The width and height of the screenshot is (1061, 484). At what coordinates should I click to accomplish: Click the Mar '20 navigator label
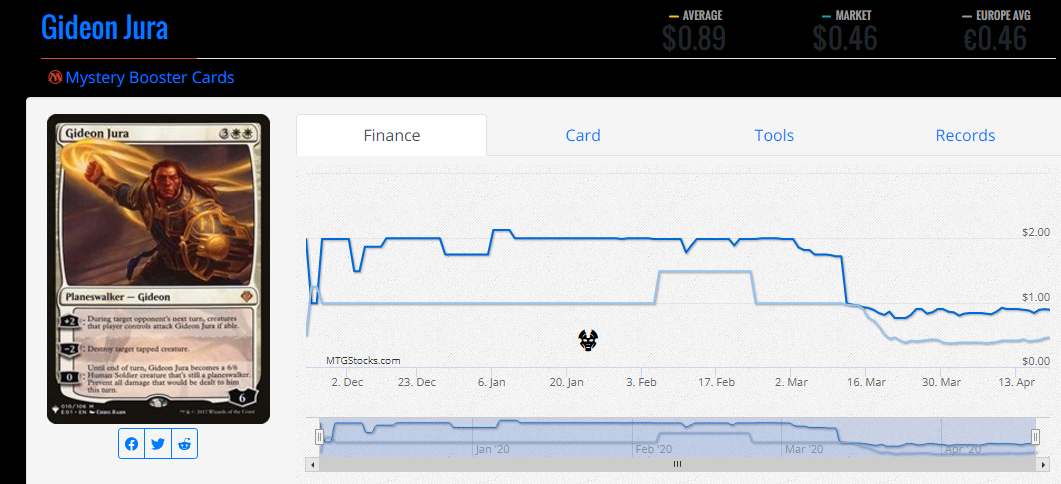804,449
